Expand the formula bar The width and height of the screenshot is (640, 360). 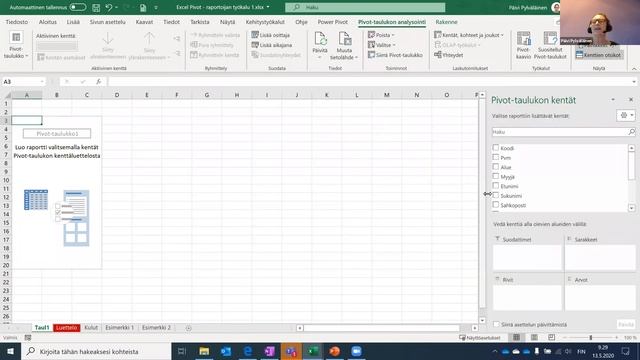click(x=634, y=82)
